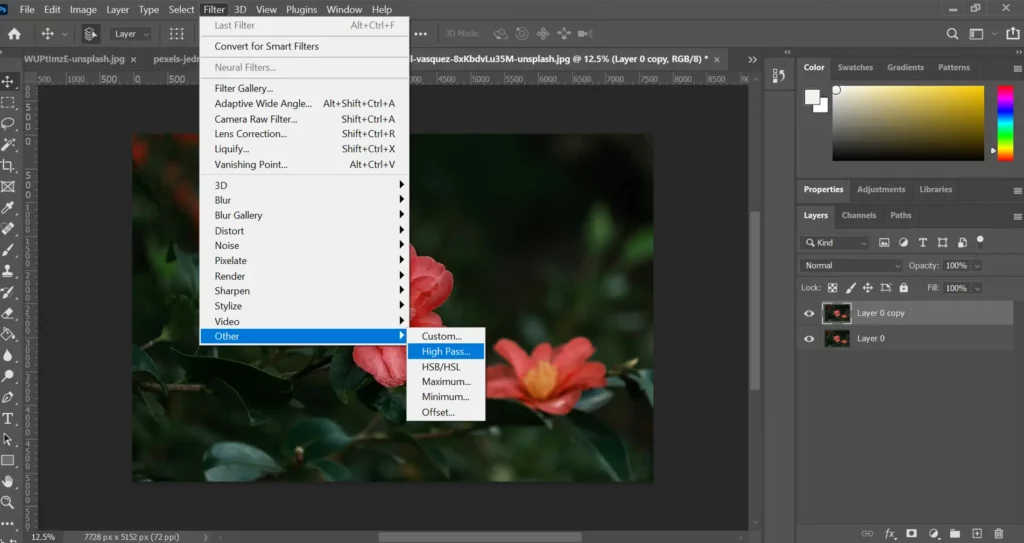Screen dimensions: 1024x543
Task: Select Layer 0 copy thumbnail
Action: pos(837,314)
